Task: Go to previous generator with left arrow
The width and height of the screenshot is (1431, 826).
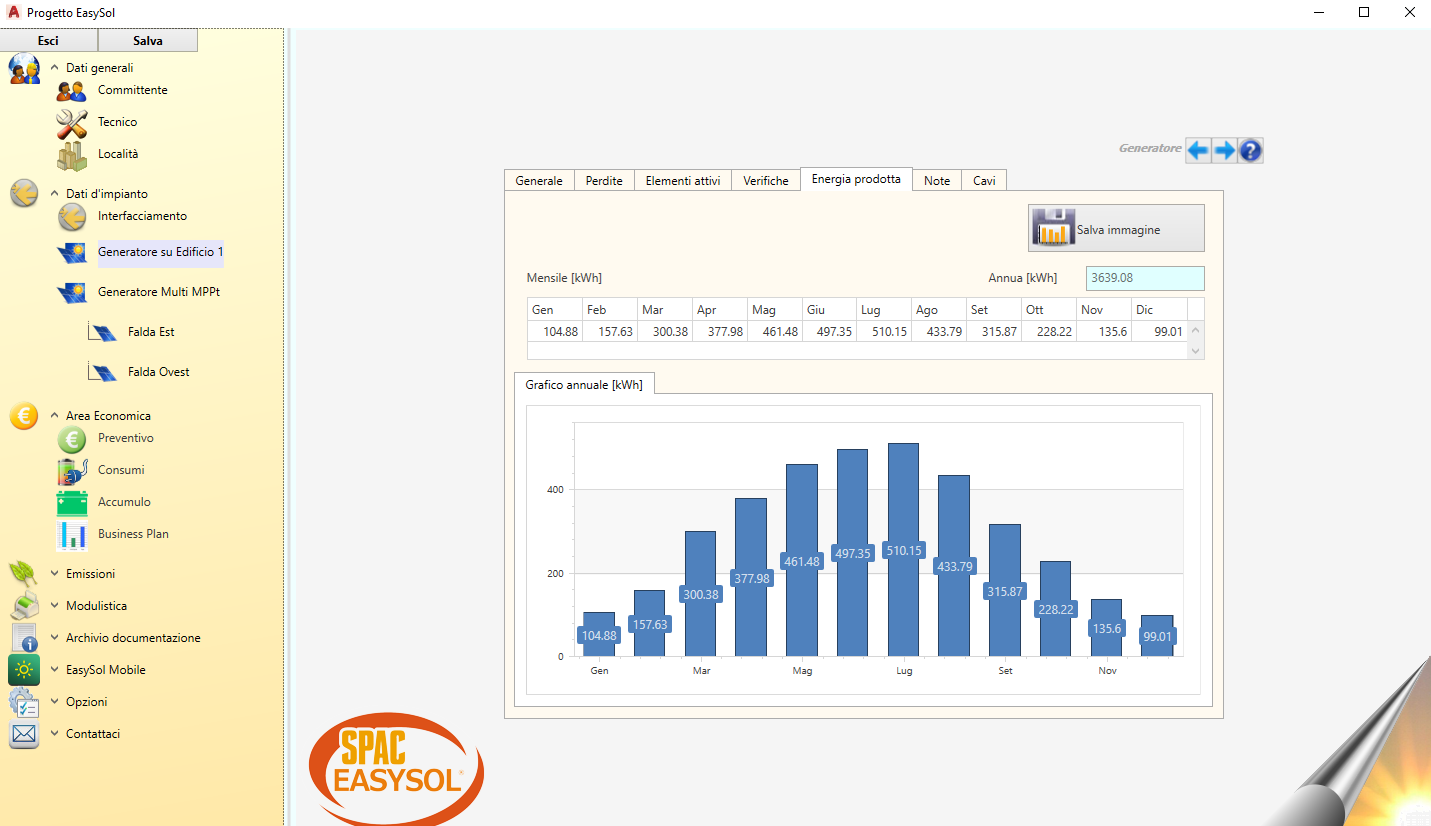Action: click(1197, 151)
